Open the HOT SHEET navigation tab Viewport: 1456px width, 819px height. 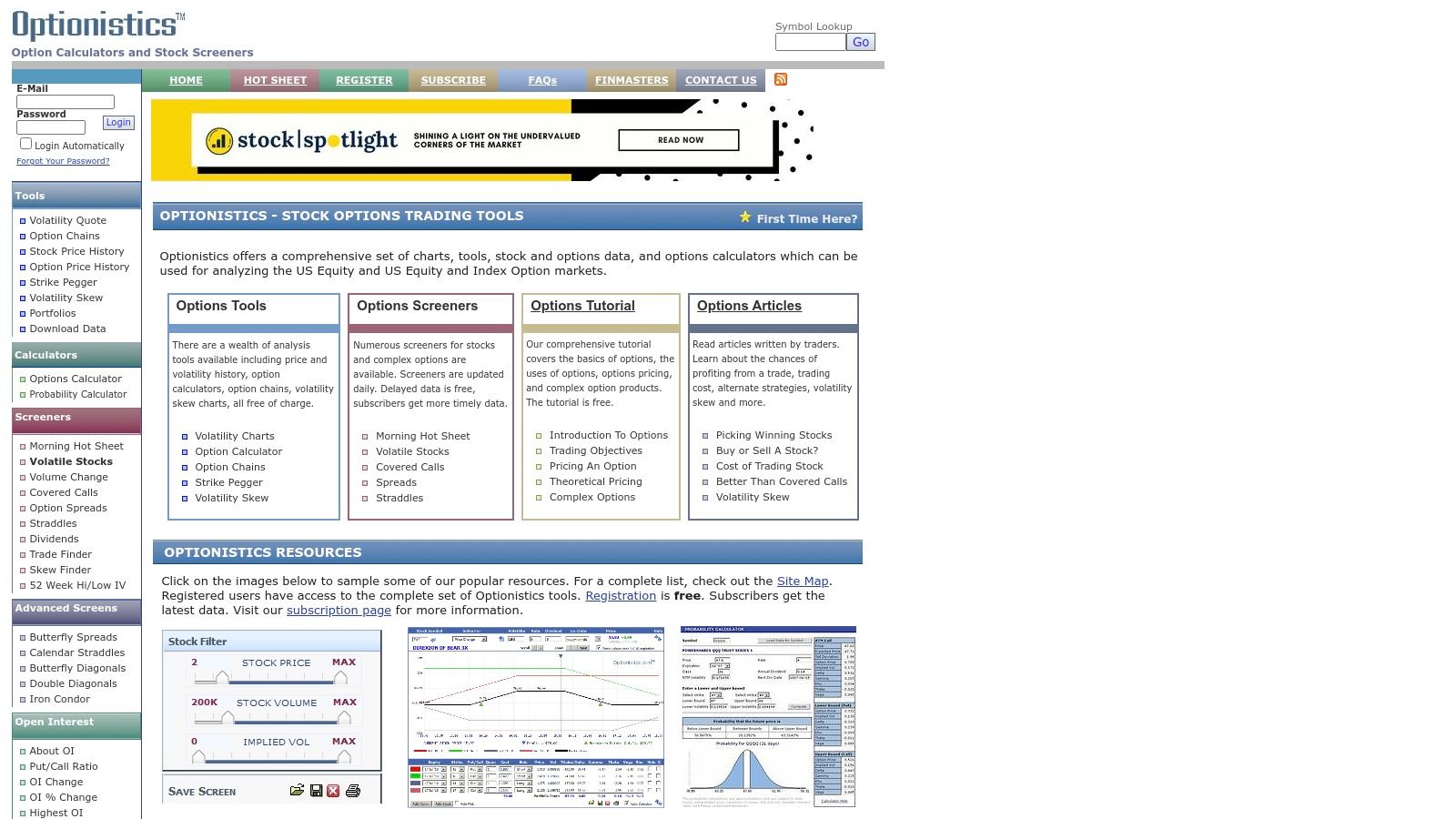(275, 80)
